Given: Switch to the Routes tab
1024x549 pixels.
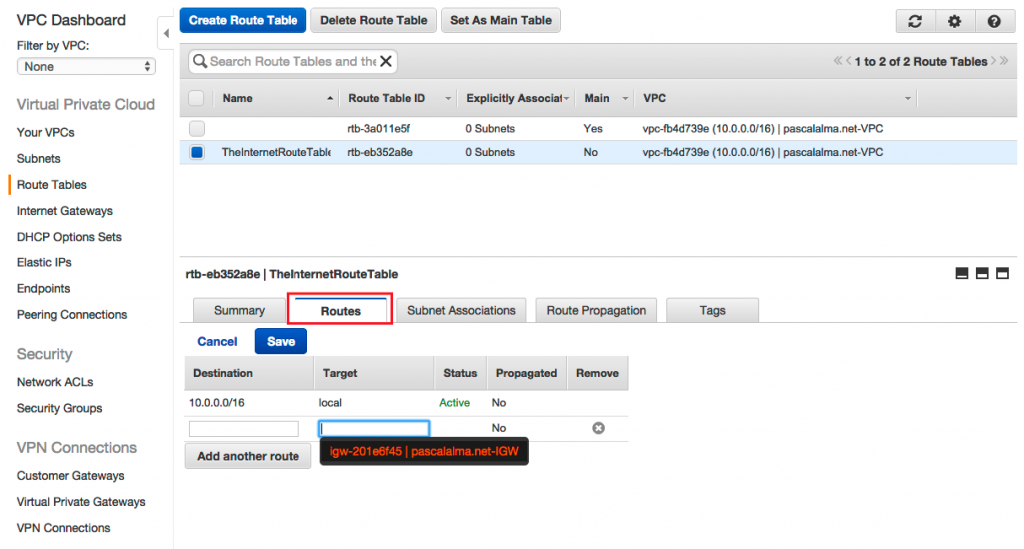Looking at the screenshot, I should [340, 311].
